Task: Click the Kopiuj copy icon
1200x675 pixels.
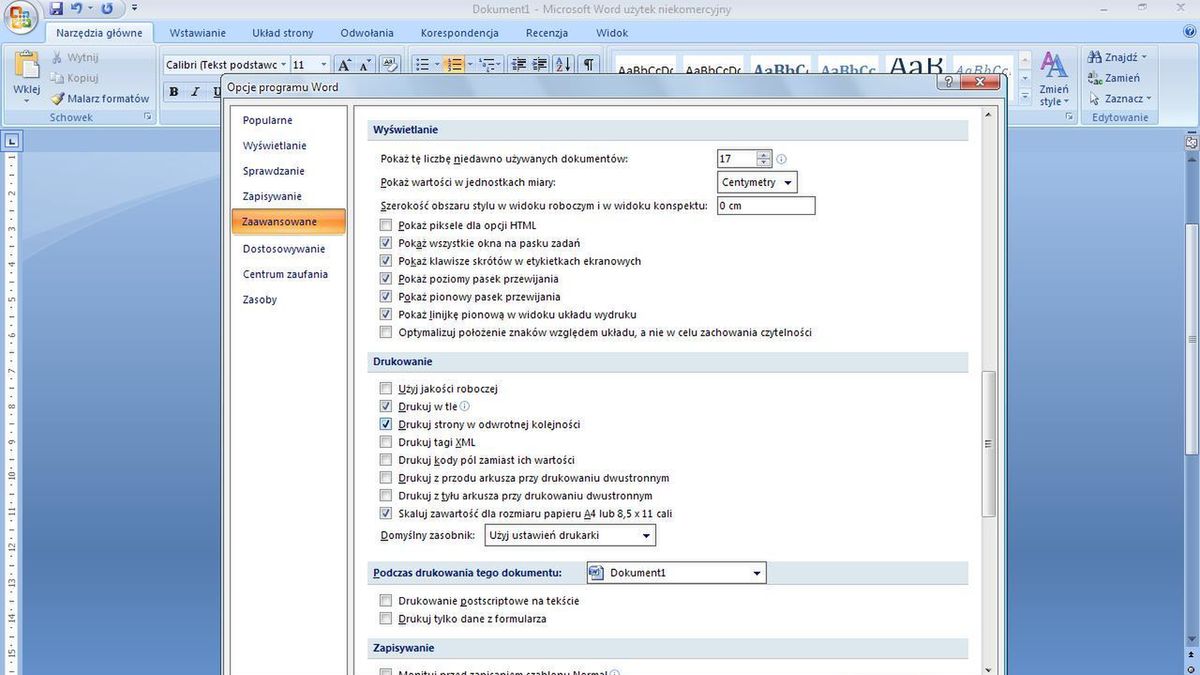Action: tap(58, 78)
